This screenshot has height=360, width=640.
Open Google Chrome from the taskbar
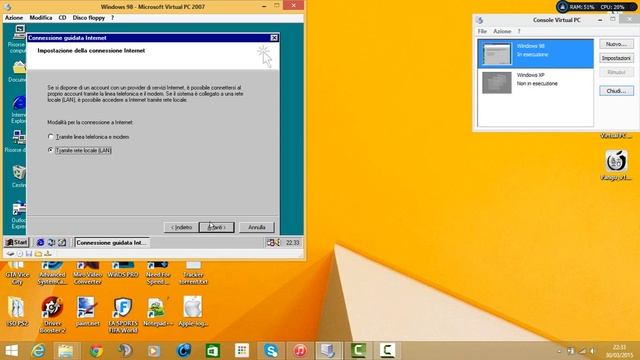pos(96,351)
